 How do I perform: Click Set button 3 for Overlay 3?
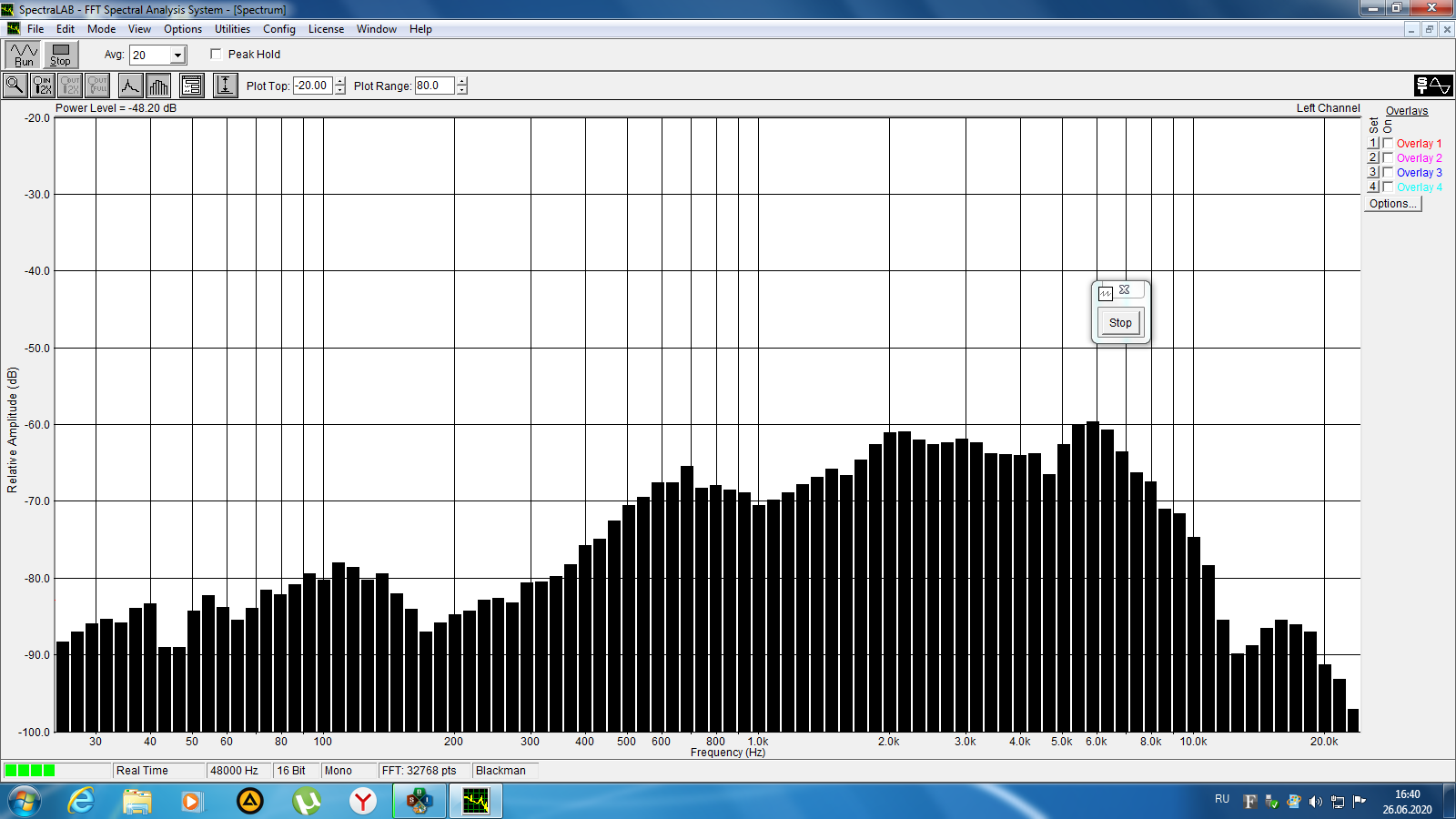[1373, 172]
